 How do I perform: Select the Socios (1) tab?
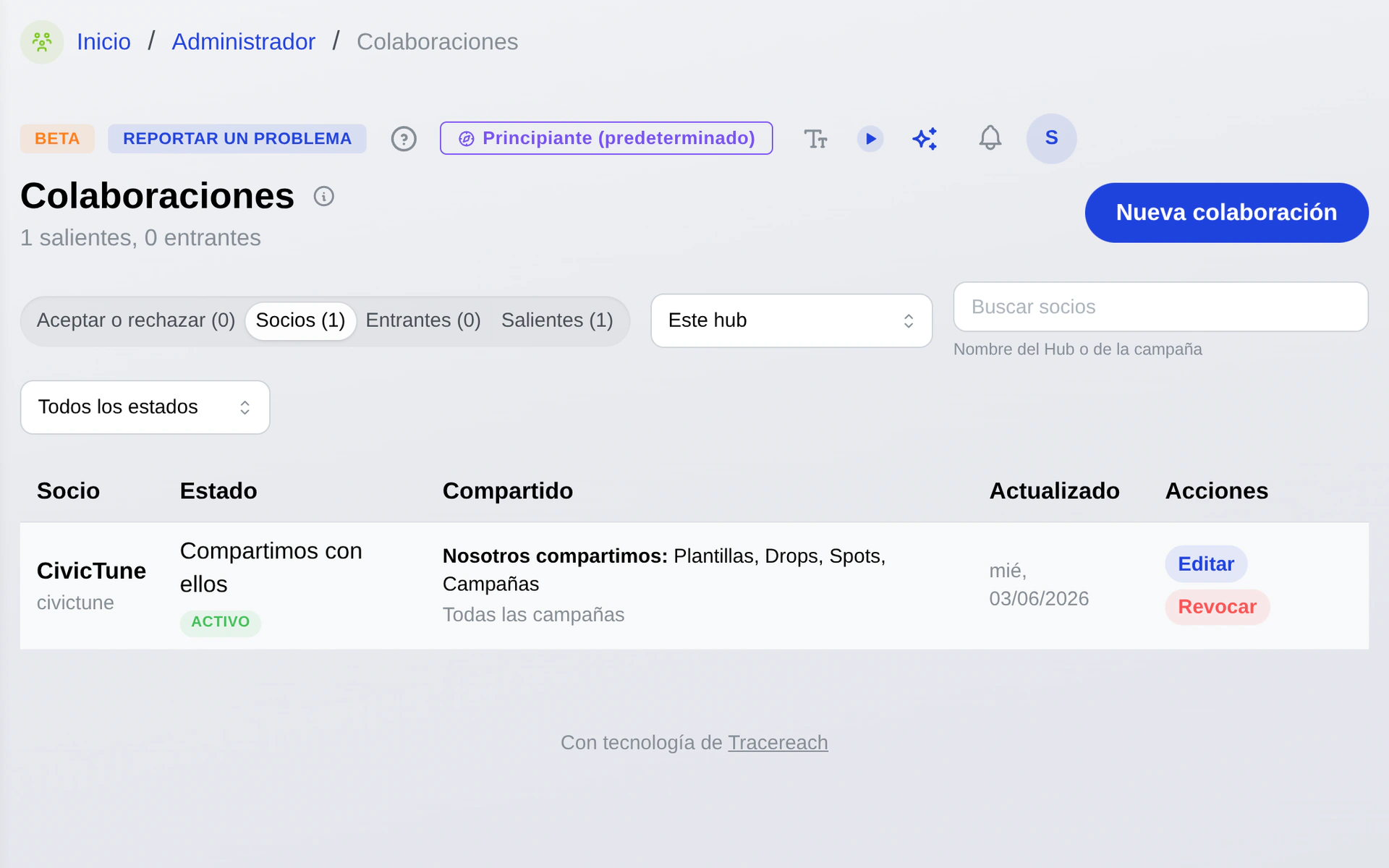click(x=300, y=320)
